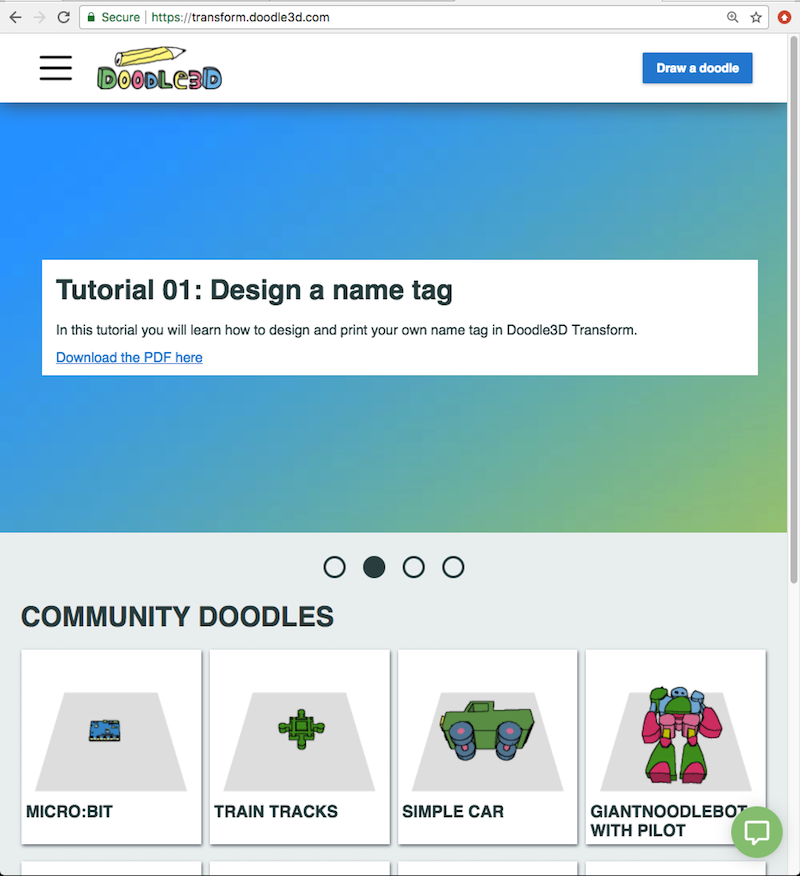Go back in browser history
The width and height of the screenshot is (800, 876).
tap(16, 17)
